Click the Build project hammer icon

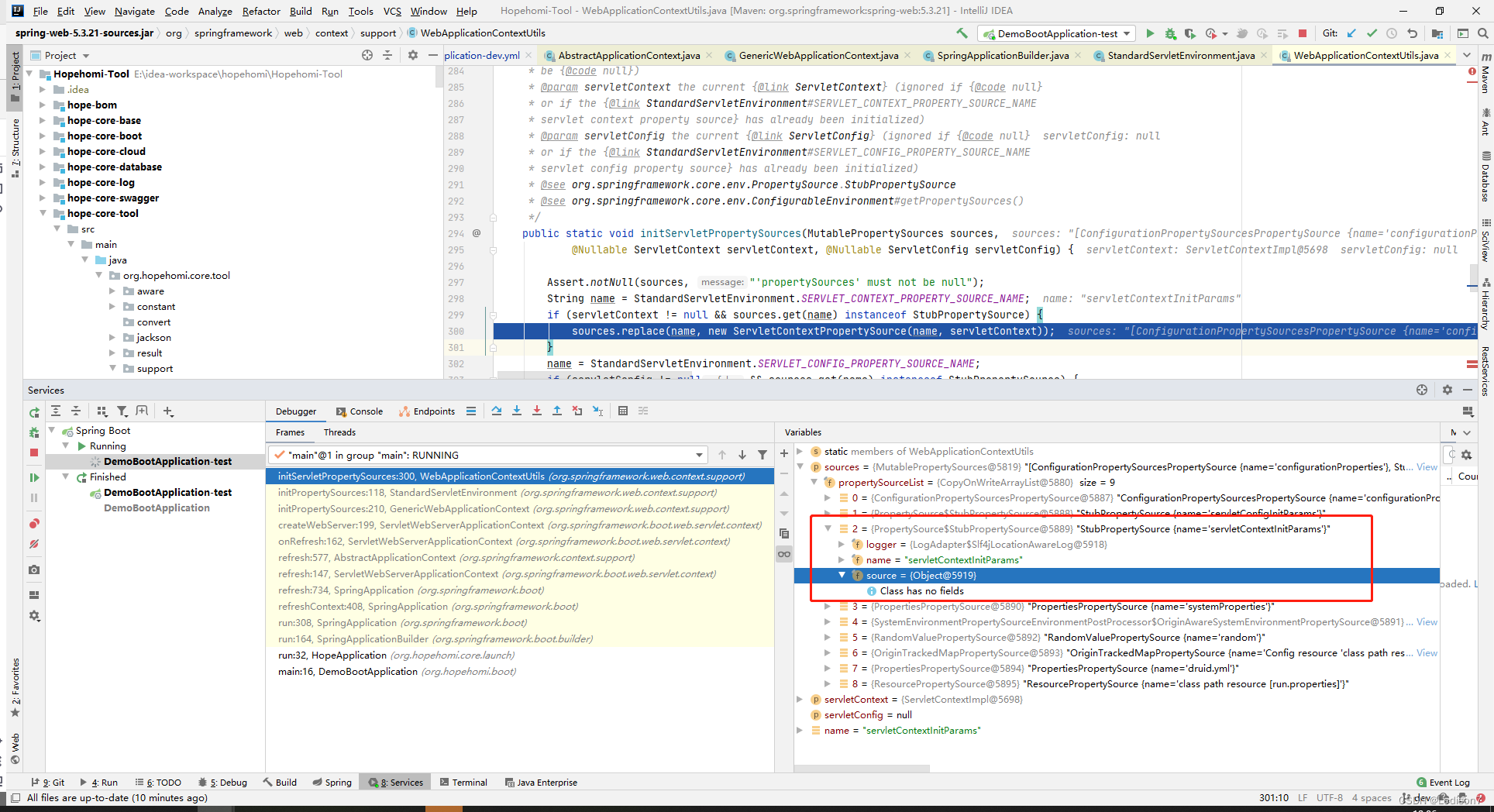coord(962,33)
